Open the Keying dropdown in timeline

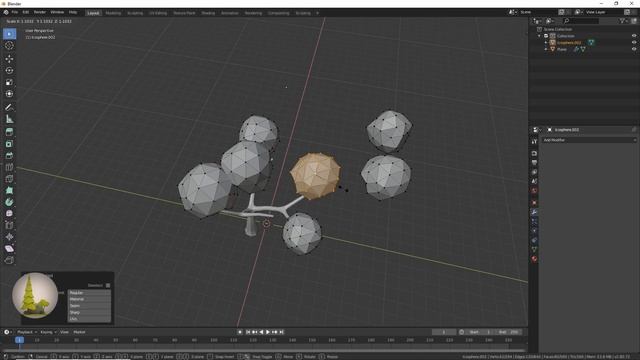[x=48, y=332]
